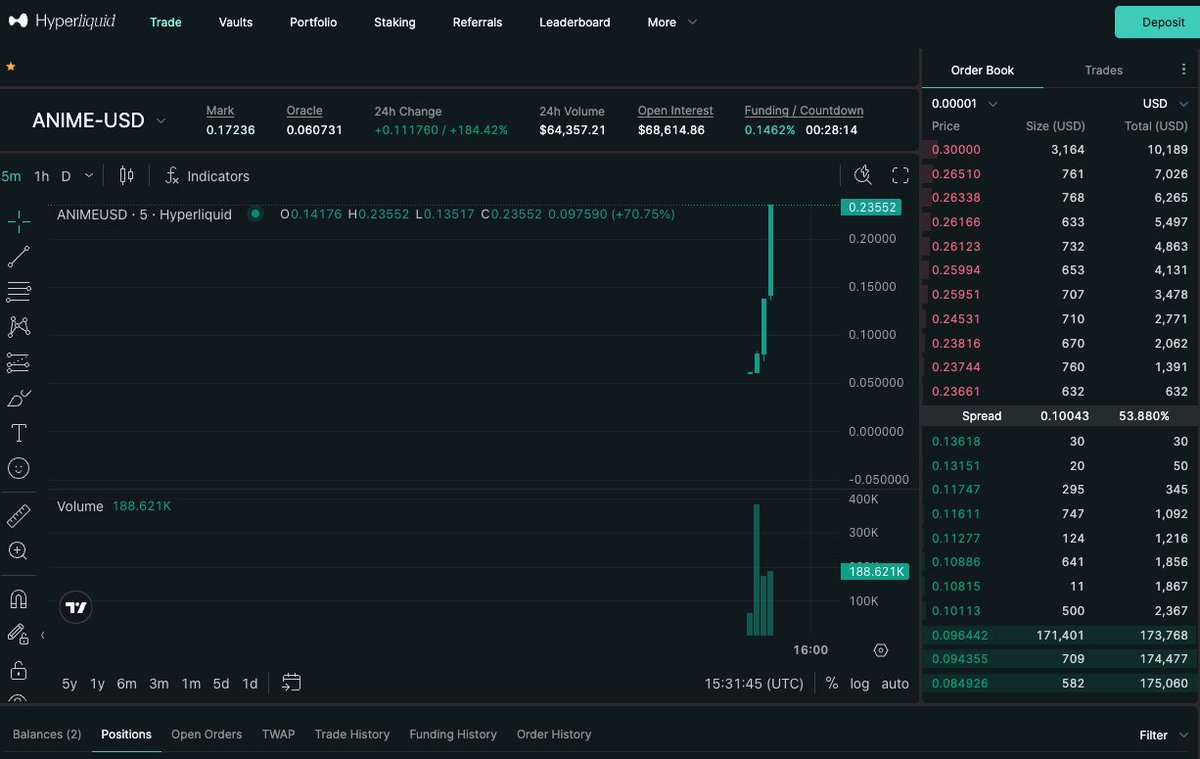Toggle percentage scale on the chart
1200x759 pixels.
[831, 683]
